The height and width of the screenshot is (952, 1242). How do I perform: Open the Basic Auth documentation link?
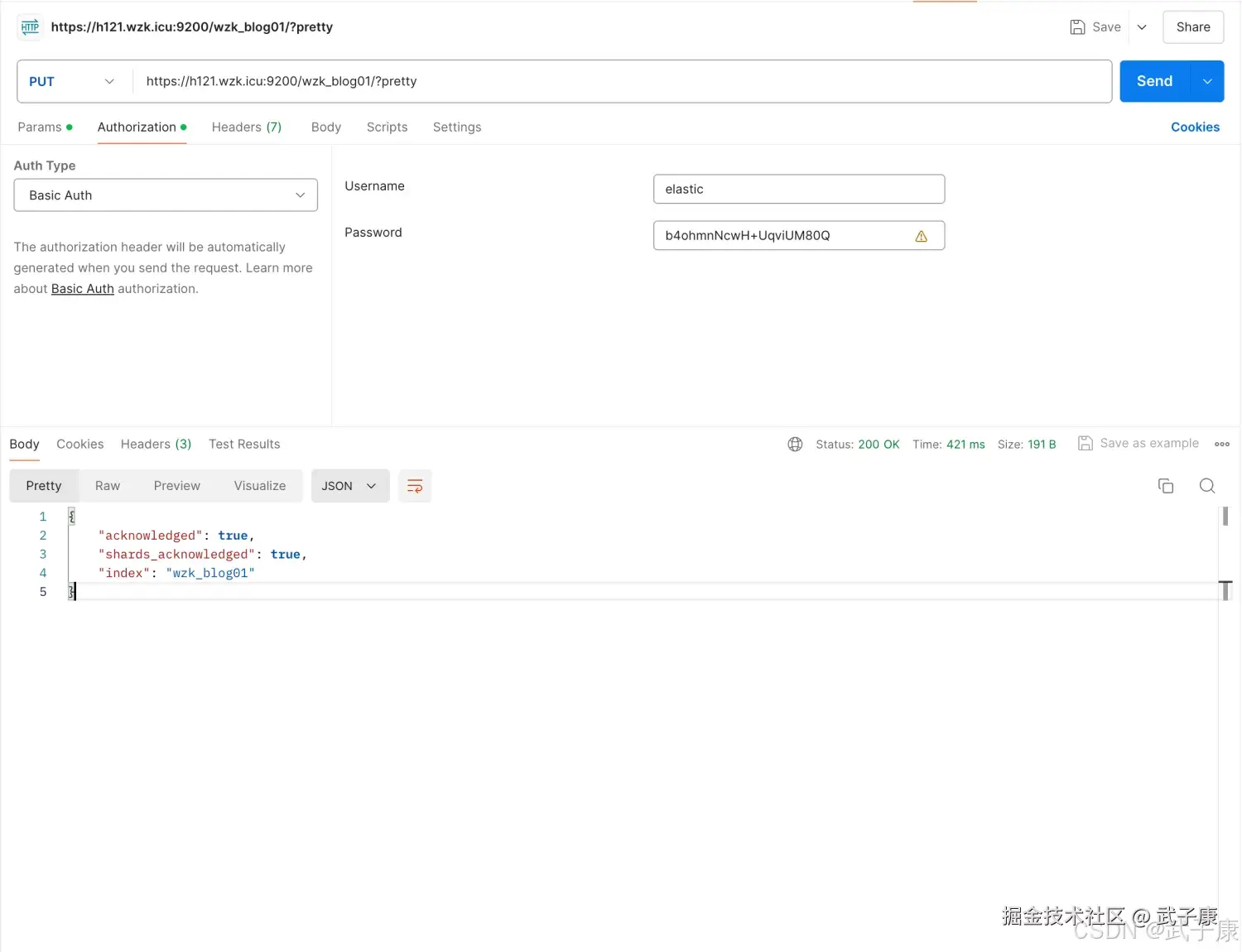(83, 289)
